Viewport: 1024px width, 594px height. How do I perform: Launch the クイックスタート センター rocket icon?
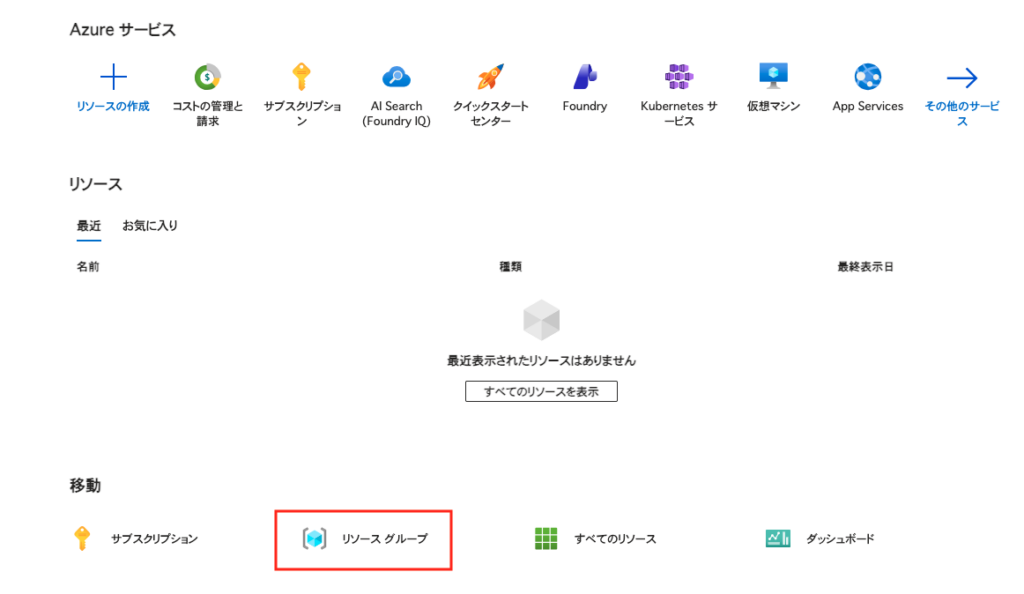point(490,77)
